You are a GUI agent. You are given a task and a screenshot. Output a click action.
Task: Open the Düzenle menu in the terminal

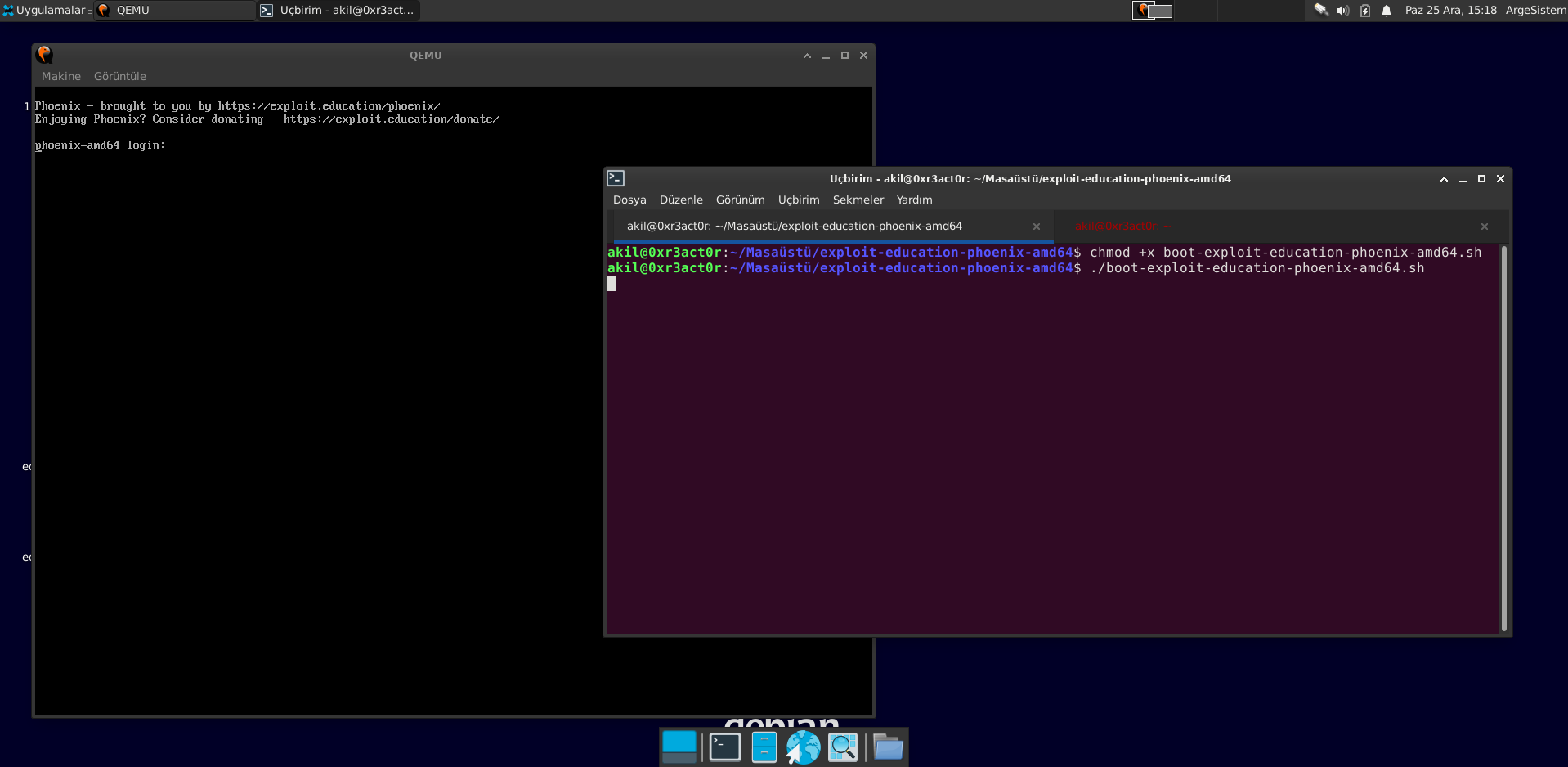(681, 200)
